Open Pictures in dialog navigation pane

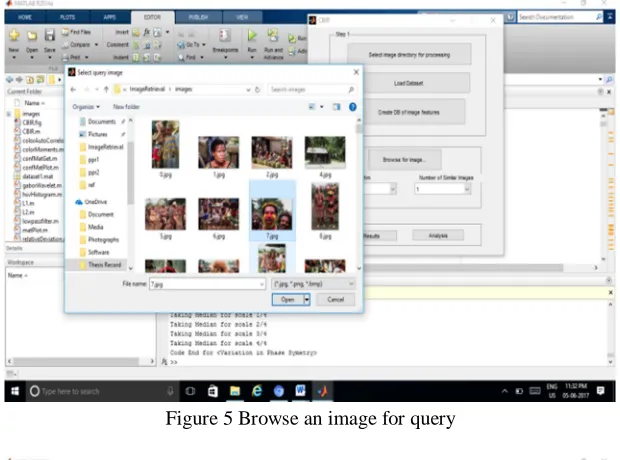tap(97, 134)
